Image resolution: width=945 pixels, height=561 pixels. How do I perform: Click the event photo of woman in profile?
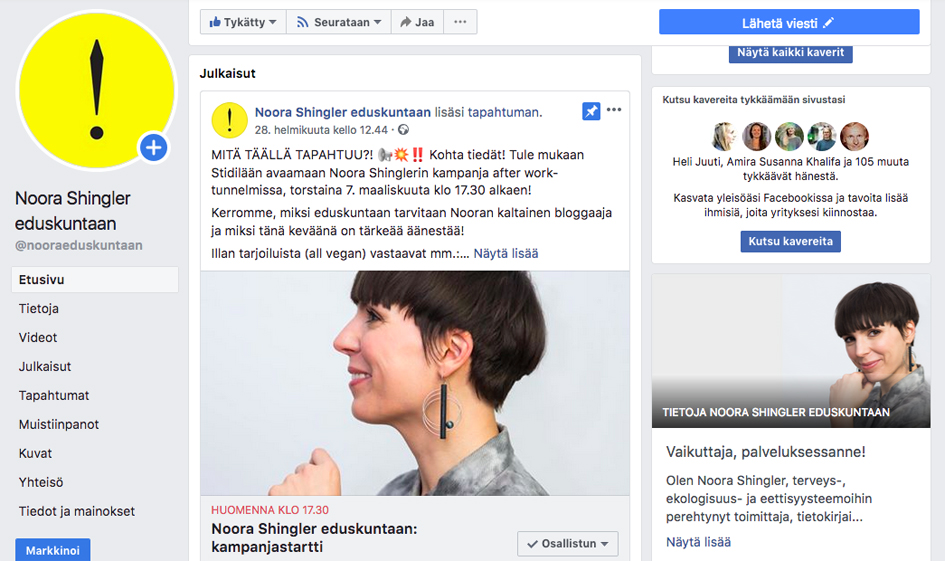click(x=415, y=383)
